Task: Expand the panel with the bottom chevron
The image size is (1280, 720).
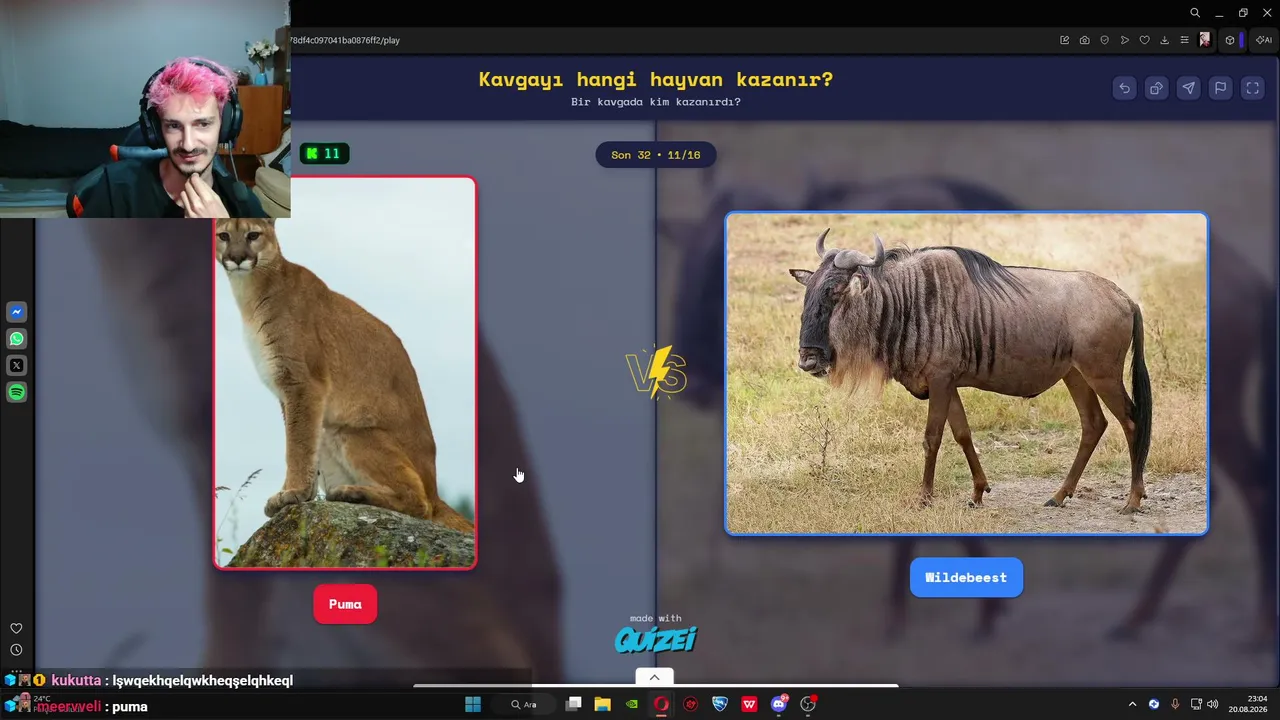Action: point(655,677)
